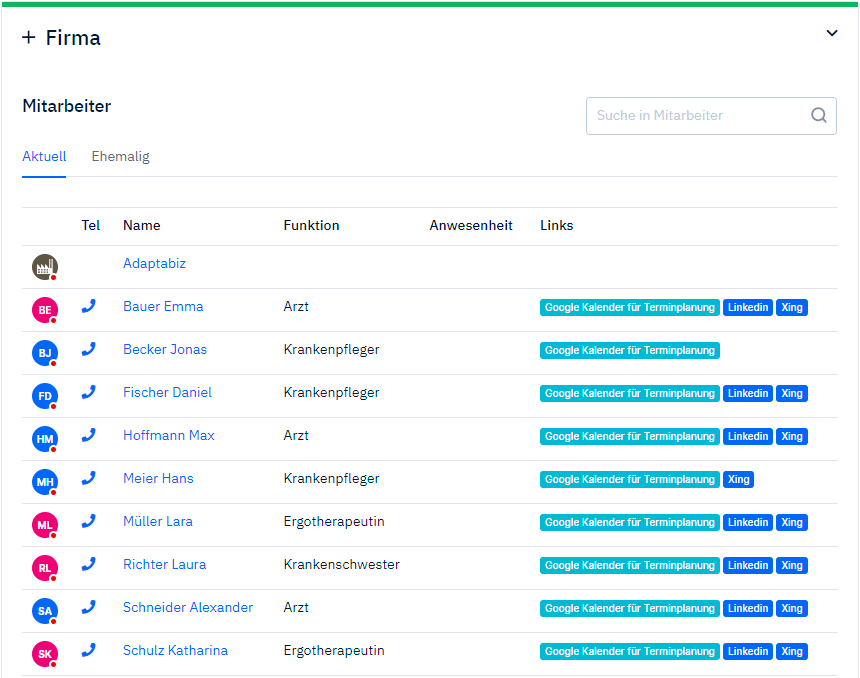The height and width of the screenshot is (678, 860).
Task: Focus the Suche in Mitarbeiter field
Action: pyautogui.click(x=698, y=116)
